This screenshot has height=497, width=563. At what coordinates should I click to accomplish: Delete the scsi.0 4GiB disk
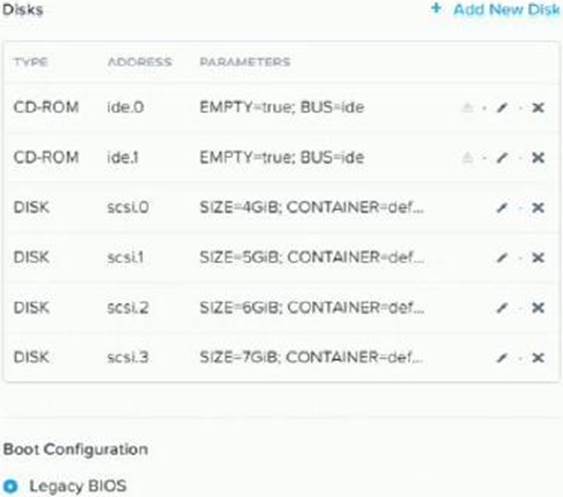pyautogui.click(x=538, y=207)
